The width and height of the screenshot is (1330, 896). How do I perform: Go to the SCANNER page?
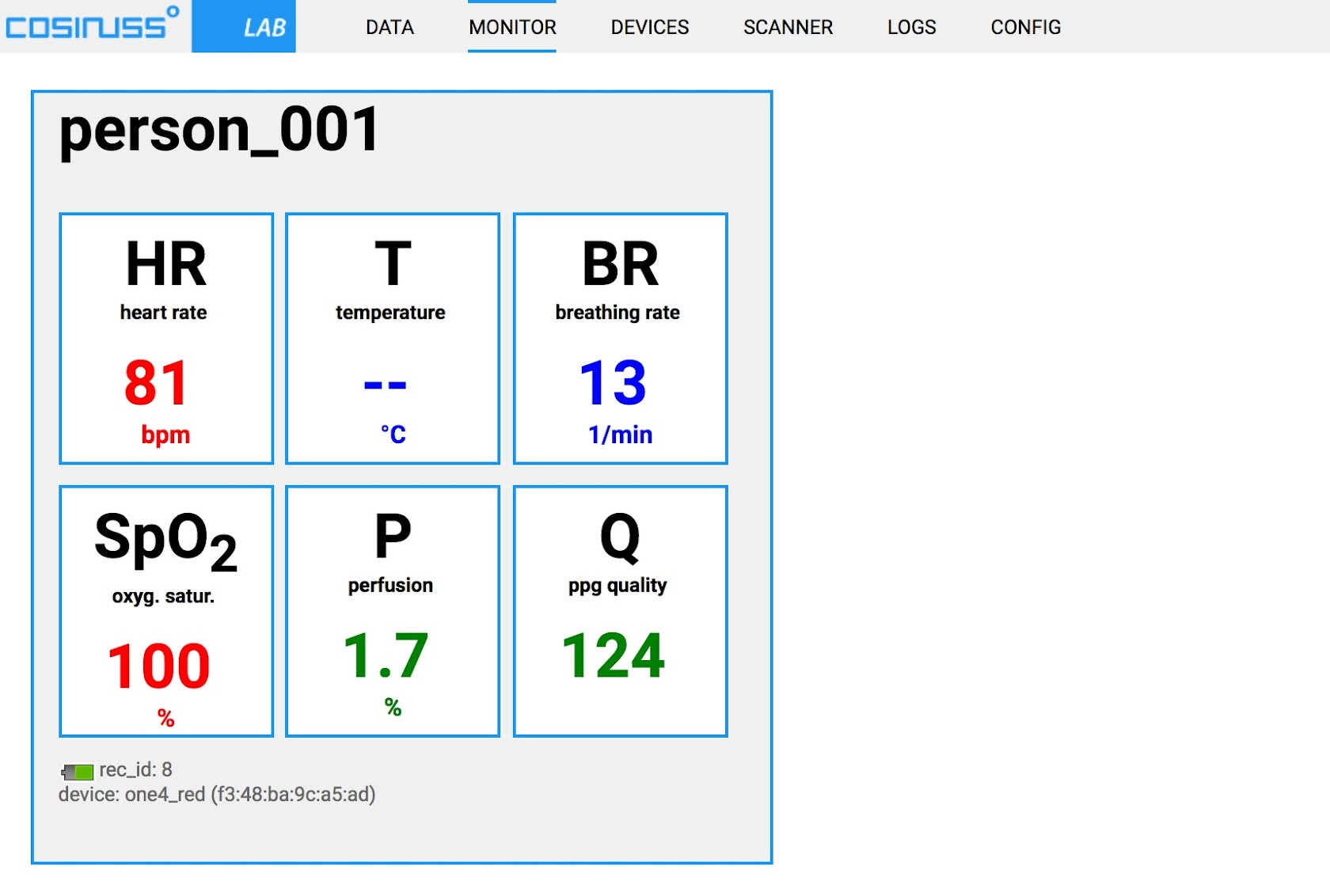788,27
